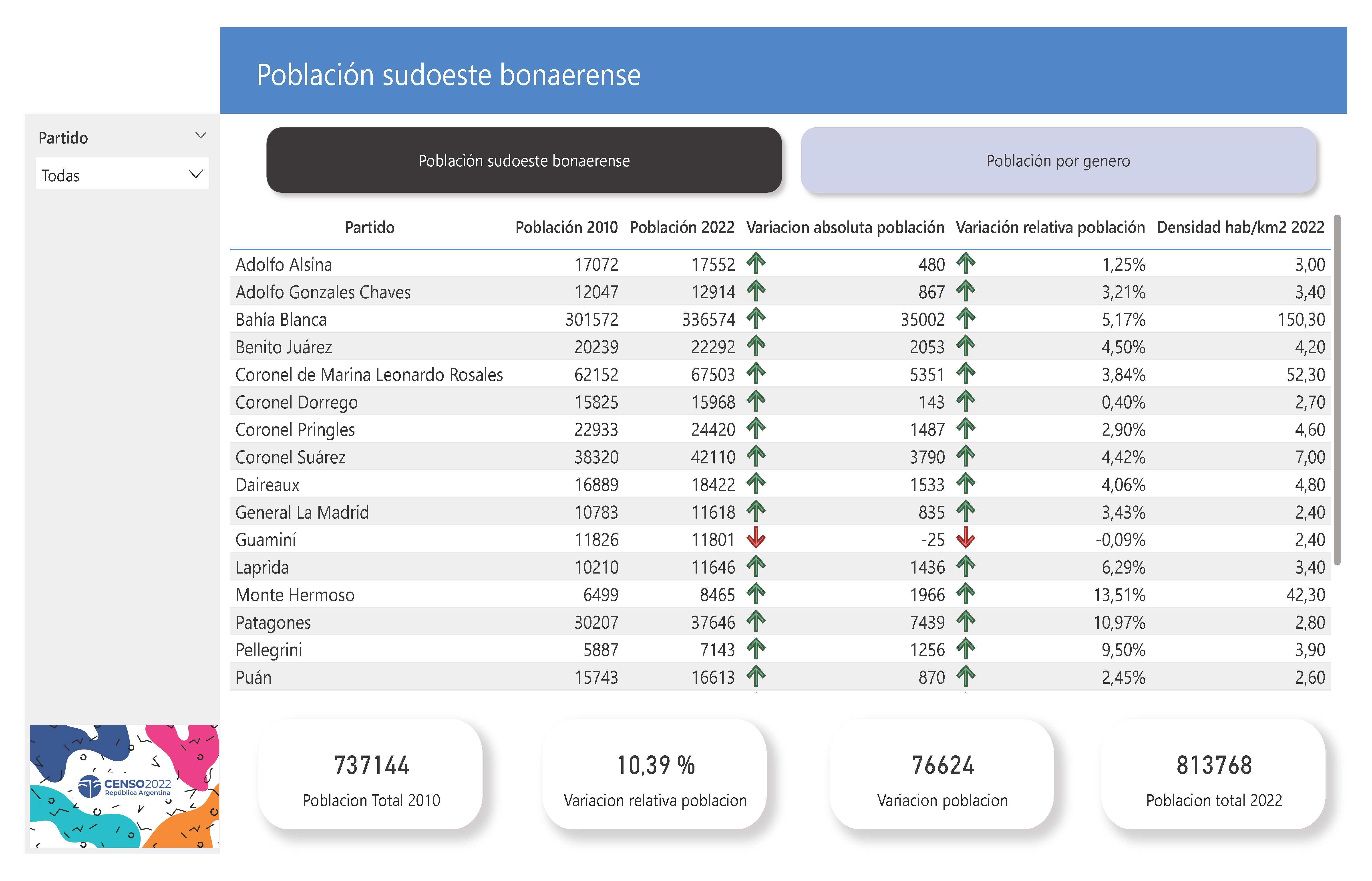This screenshot has height=881, width=1372.
Task: Select the Coronel Dorrego row name
Action: pyautogui.click(x=296, y=402)
